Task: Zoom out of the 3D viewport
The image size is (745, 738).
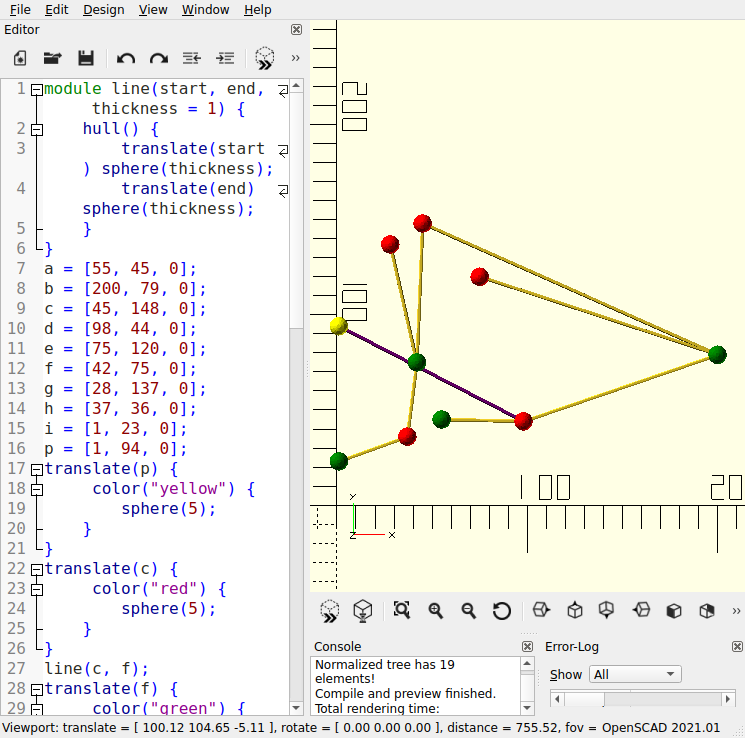Action: pos(468,610)
